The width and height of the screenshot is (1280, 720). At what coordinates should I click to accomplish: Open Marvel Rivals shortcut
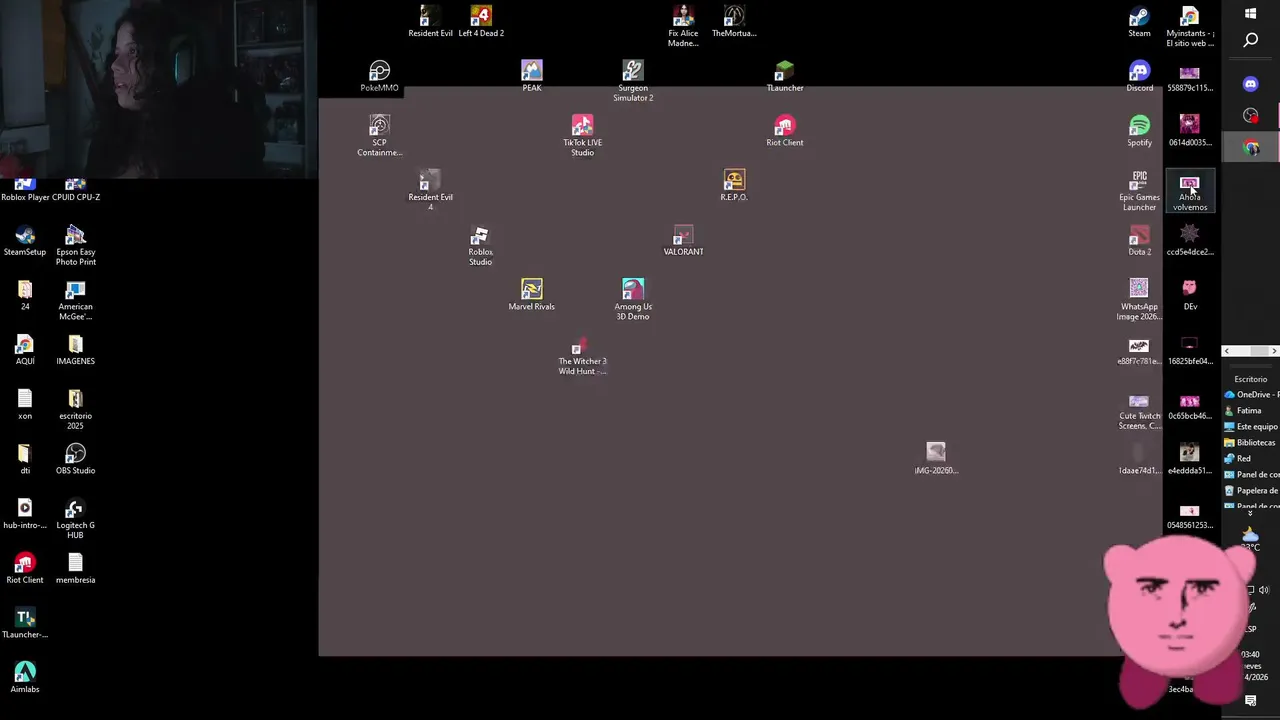pyautogui.click(x=532, y=295)
